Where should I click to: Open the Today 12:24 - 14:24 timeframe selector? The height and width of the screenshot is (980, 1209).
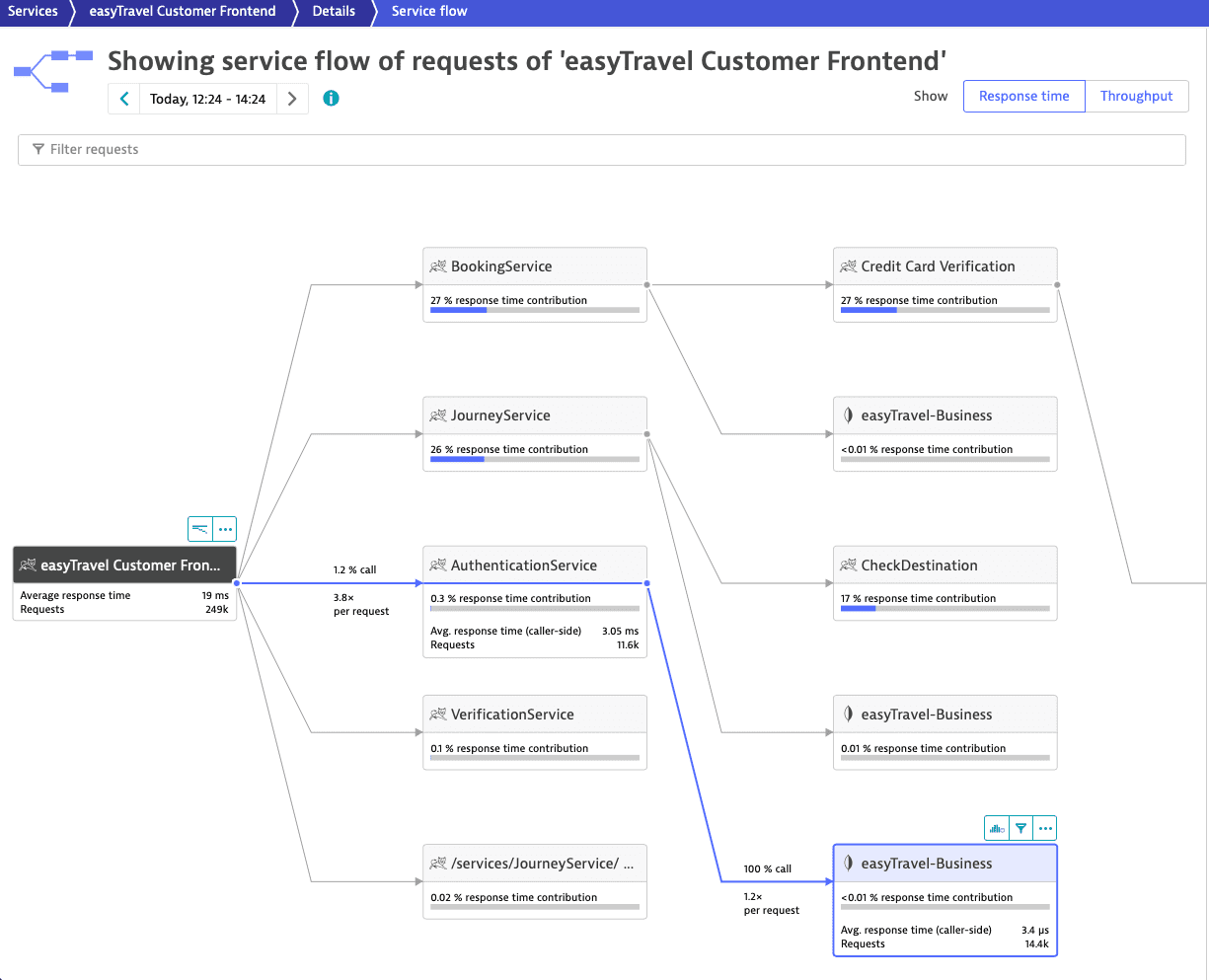click(207, 99)
